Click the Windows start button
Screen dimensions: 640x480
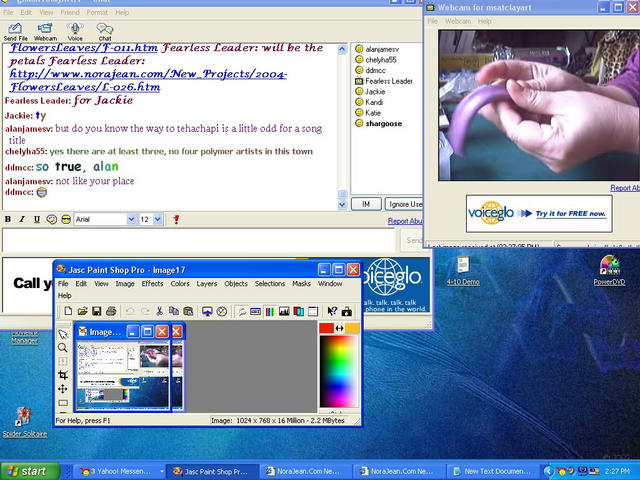tap(30, 471)
